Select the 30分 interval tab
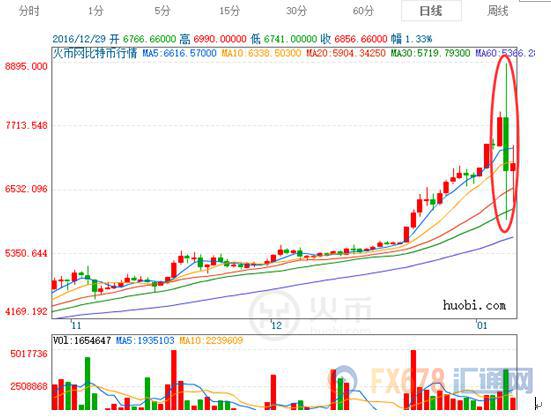Image resolution: width=551 pixels, height=417 pixels. 296,11
